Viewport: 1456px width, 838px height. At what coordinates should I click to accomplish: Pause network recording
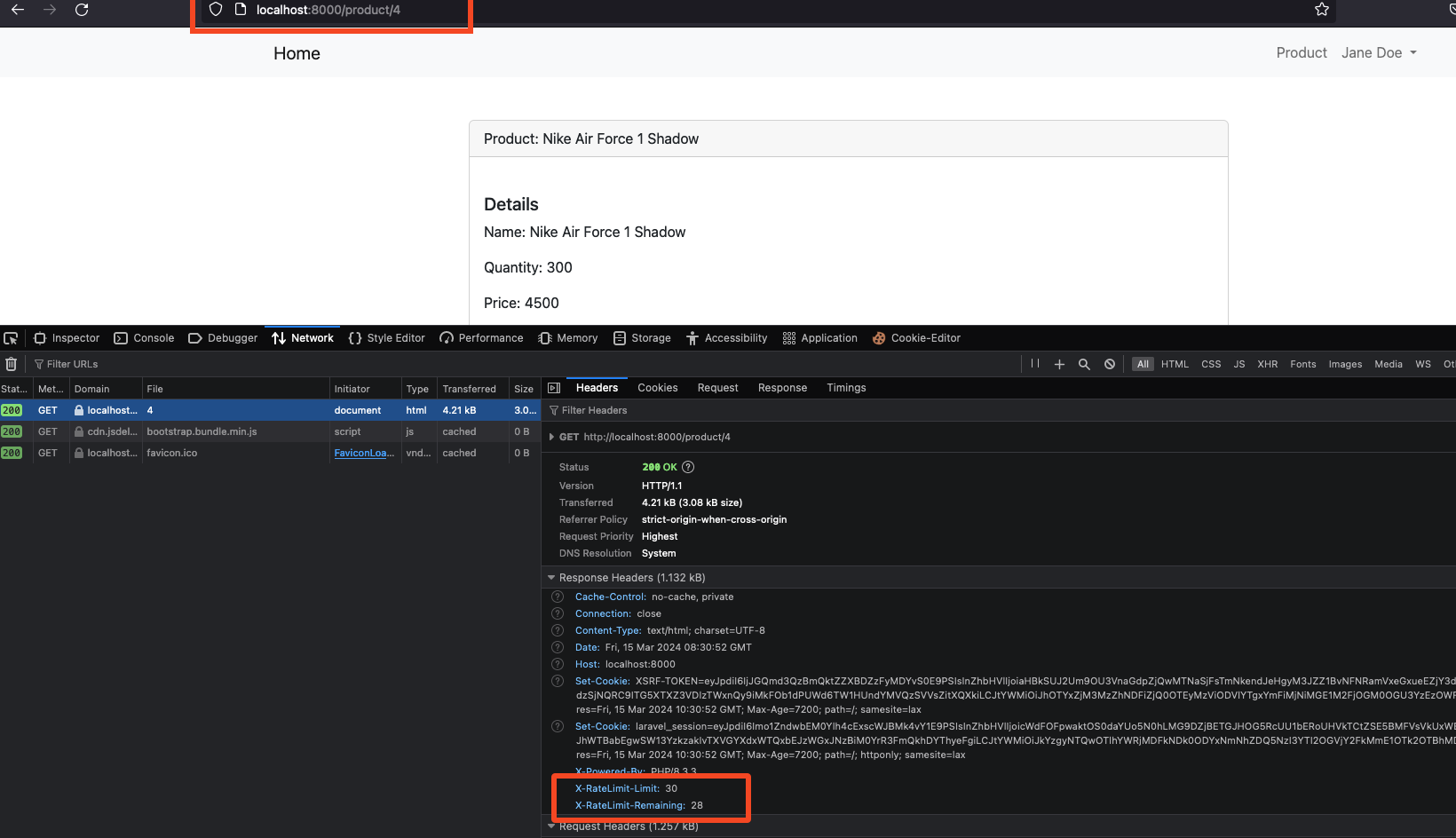[1034, 364]
